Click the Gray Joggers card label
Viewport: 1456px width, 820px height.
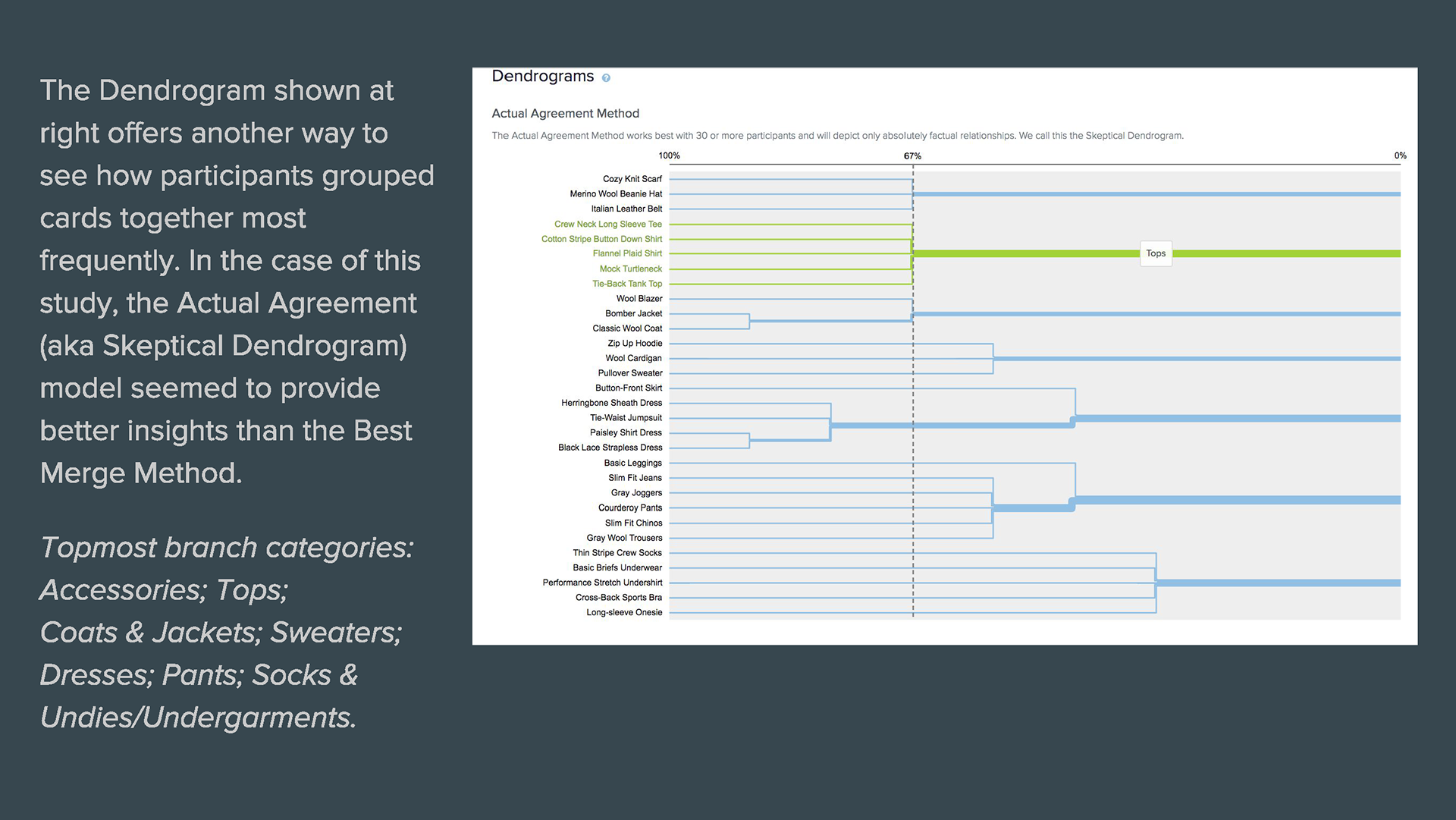click(x=636, y=492)
